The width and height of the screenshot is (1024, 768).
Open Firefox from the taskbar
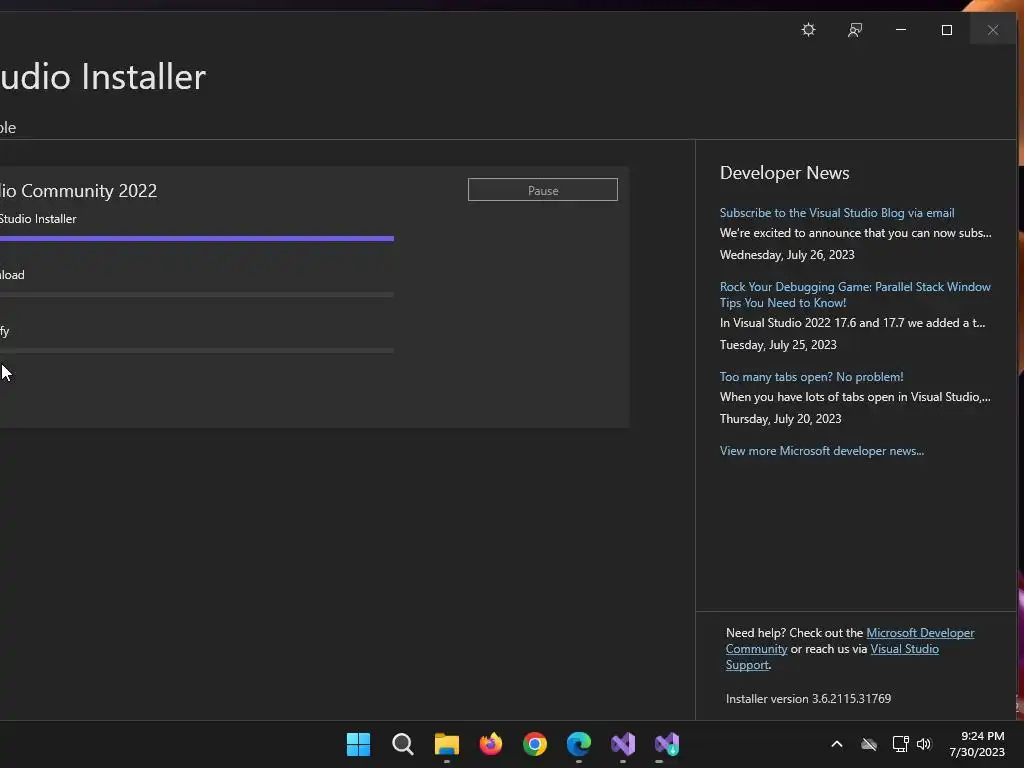pyautogui.click(x=490, y=744)
